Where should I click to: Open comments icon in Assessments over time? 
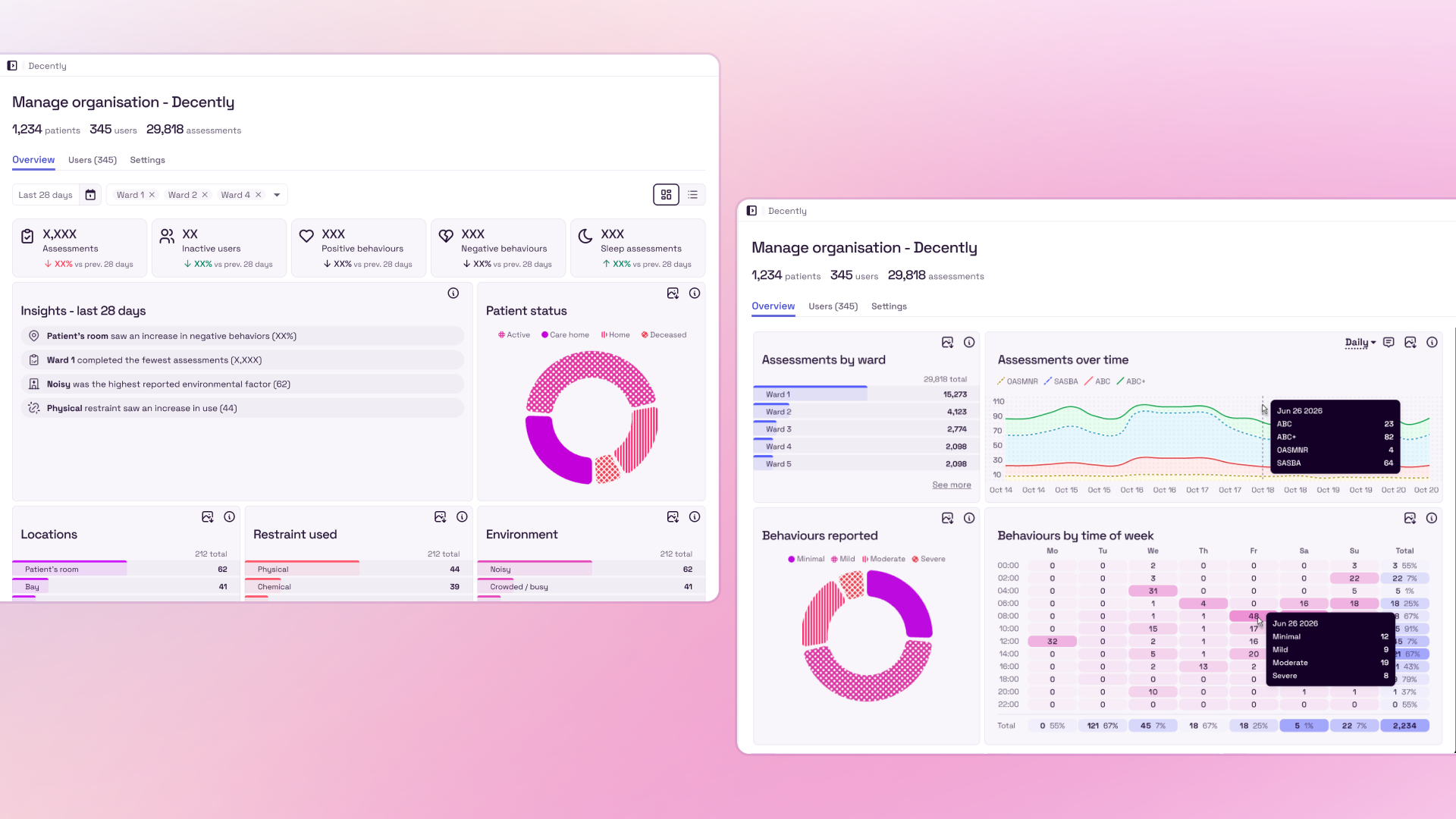(x=1389, y=343)
